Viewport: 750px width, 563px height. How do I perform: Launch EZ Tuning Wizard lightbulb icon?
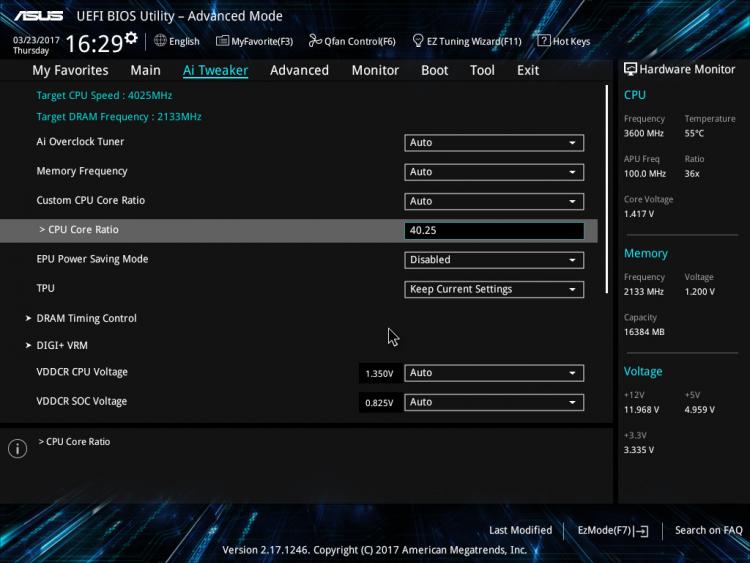[418, 41]
